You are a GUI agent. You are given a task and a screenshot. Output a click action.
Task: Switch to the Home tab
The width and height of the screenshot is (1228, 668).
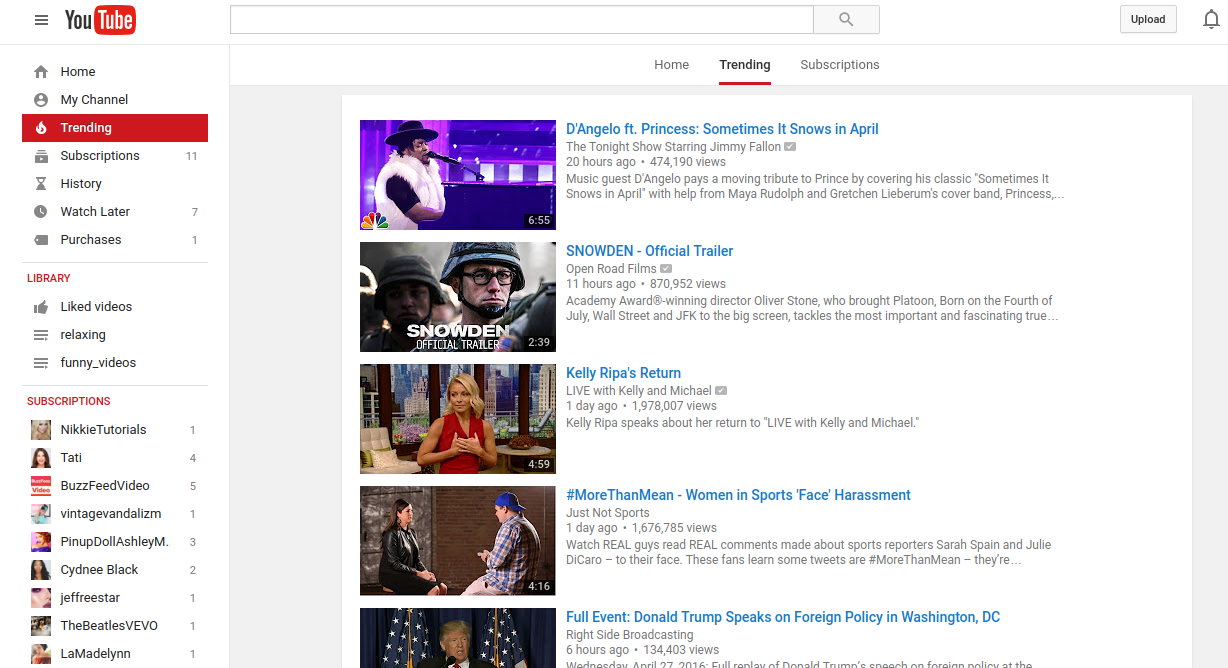coord(671,65)
